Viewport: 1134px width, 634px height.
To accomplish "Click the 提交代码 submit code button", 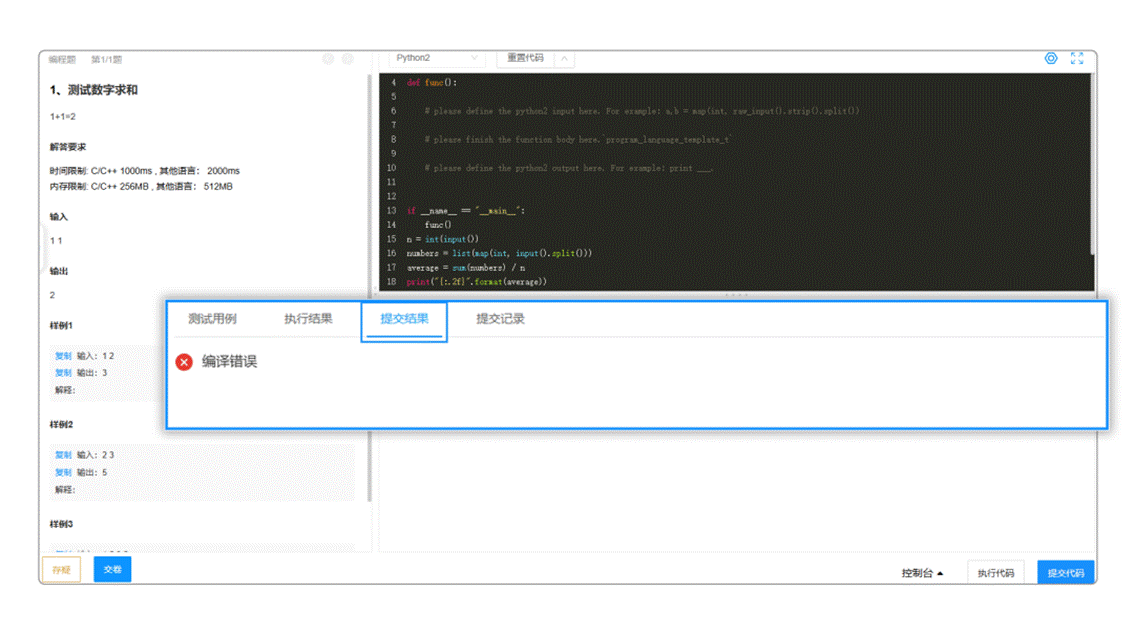I will tap(1066, 573).
